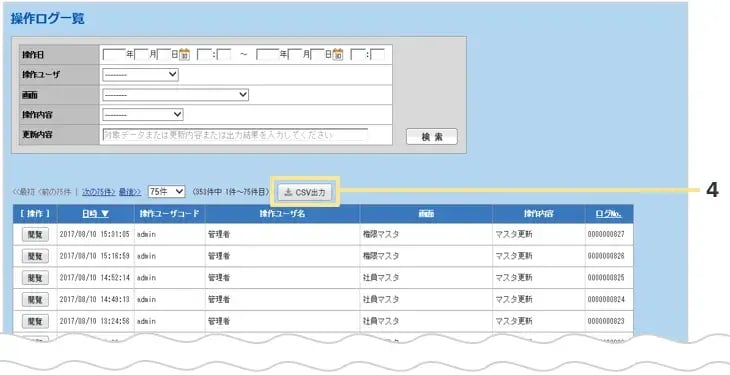The height and width of the screenshot is (375, 730).
Task: Click the start date year input field
Action: pos(114,55)
